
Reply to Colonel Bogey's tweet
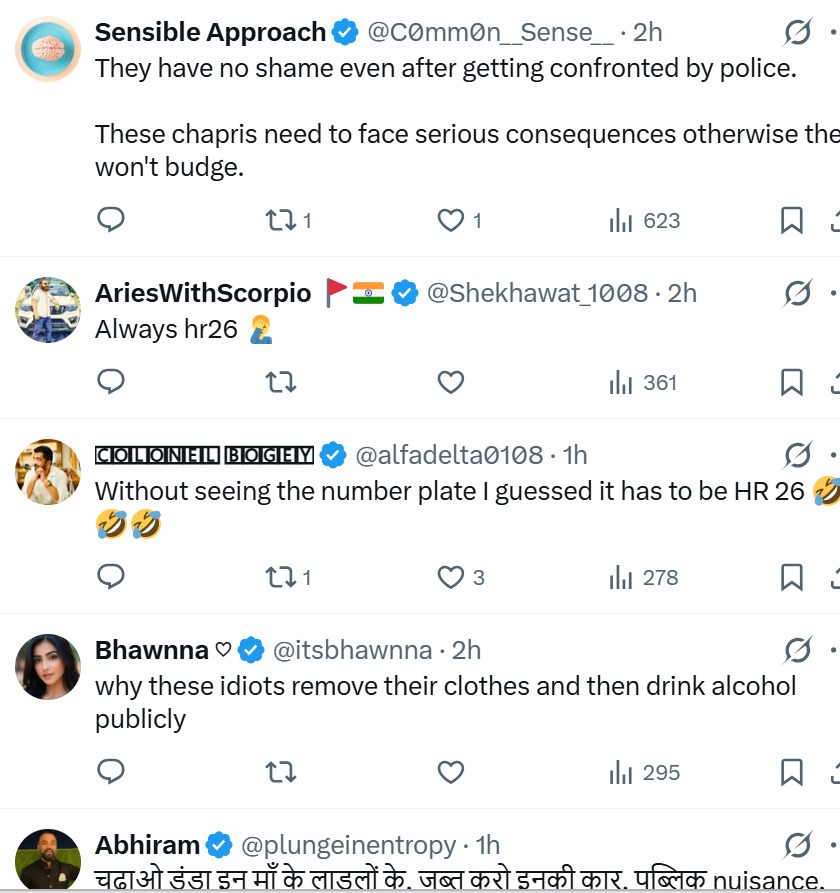pyautogui.click(x=111, y=577)
